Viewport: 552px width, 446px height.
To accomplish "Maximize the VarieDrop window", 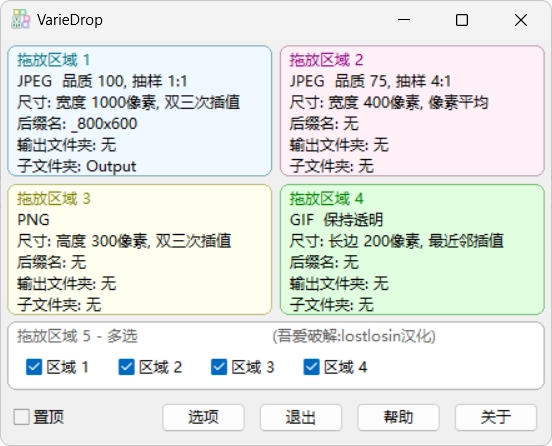I will 462,20.
